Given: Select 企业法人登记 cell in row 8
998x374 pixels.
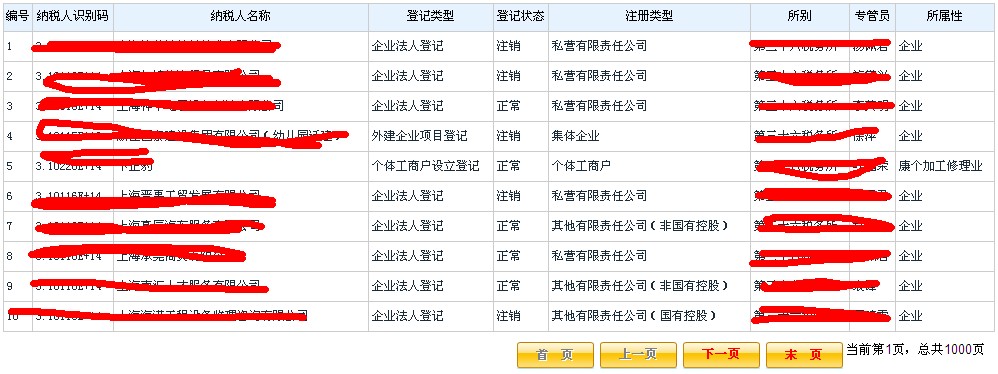Looking at the screenshot, I should [431, 256].
